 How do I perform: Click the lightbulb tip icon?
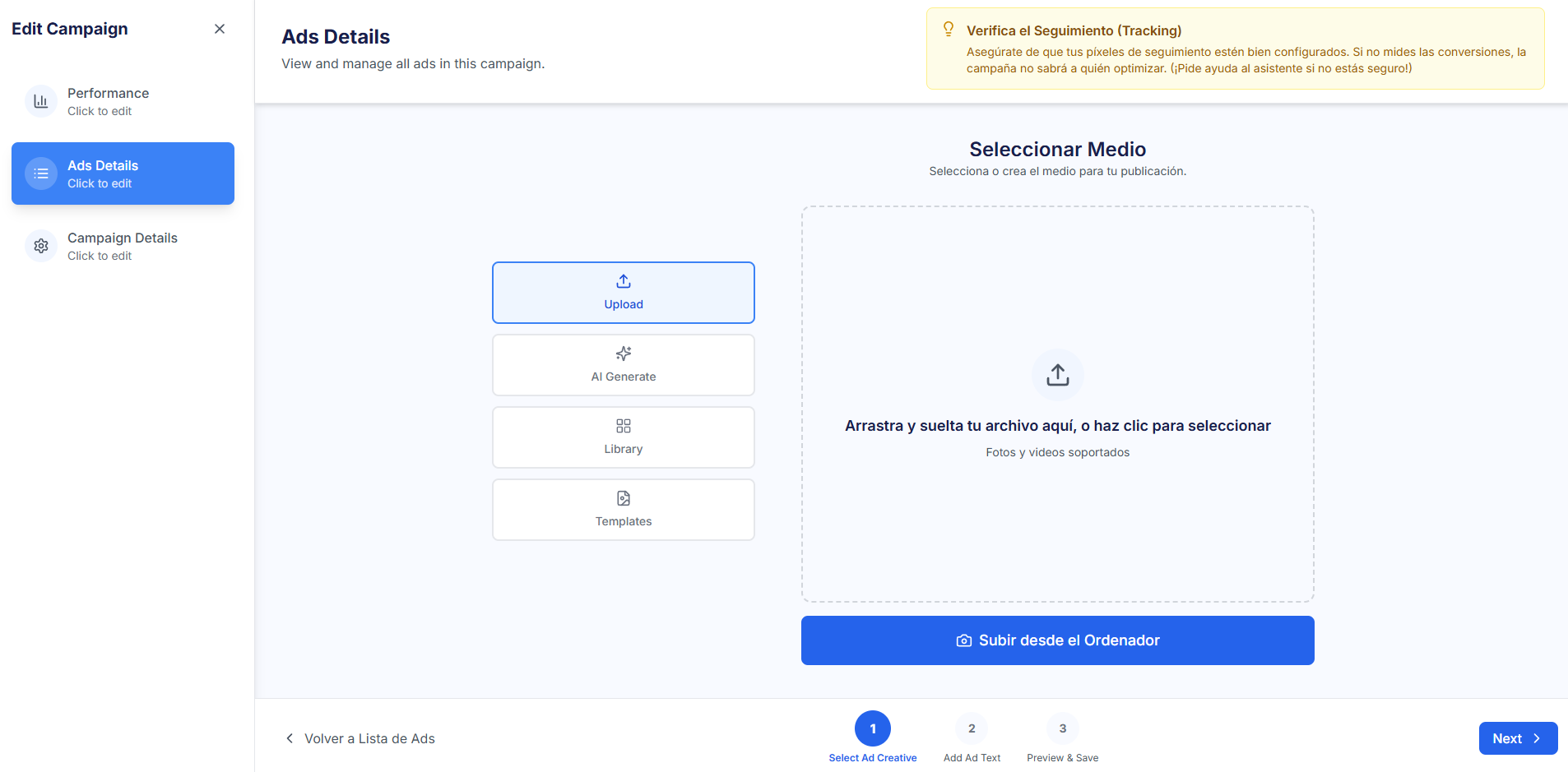tap(949, 30)
